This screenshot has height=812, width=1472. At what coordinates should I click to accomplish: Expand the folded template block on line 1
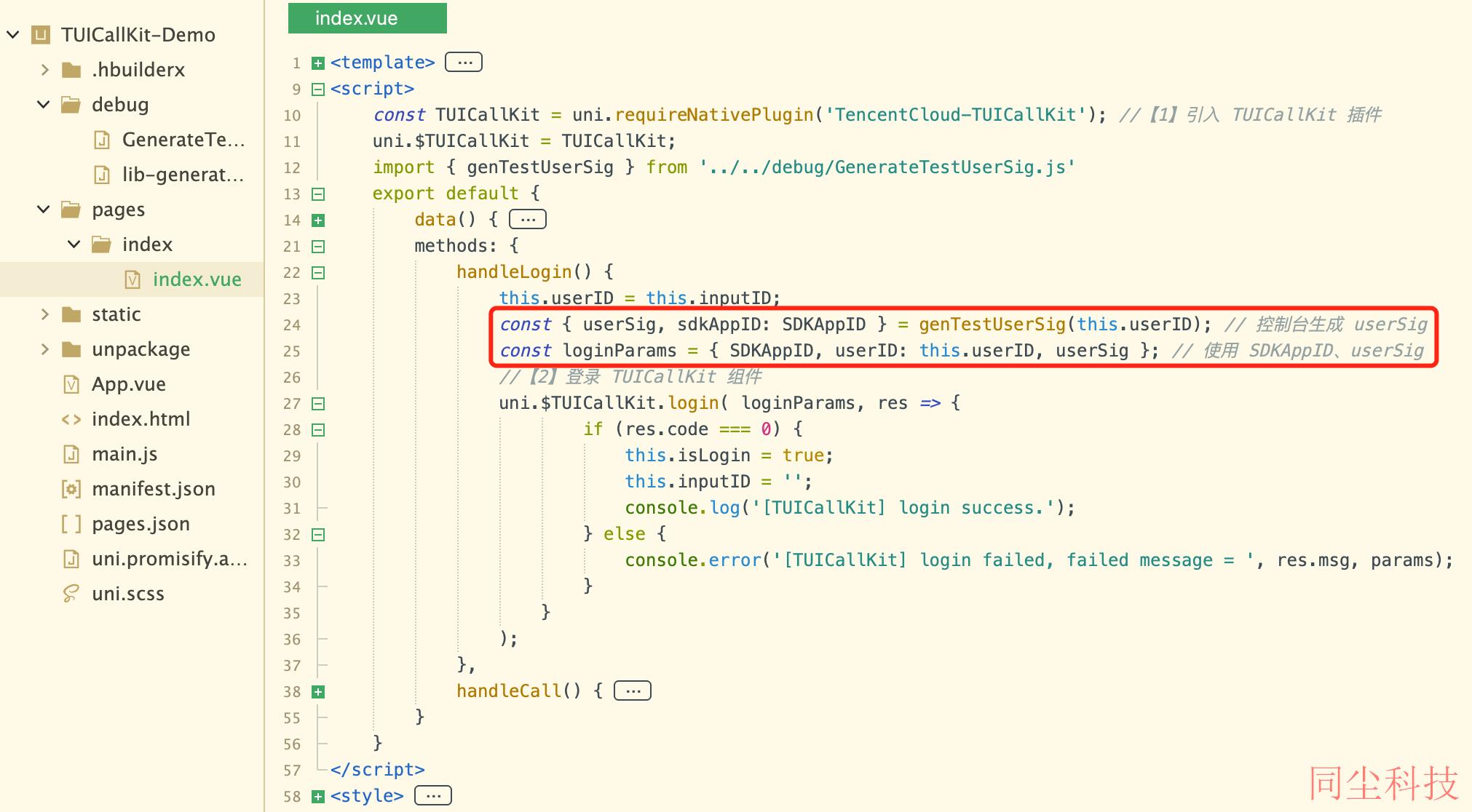click(318, 63)
